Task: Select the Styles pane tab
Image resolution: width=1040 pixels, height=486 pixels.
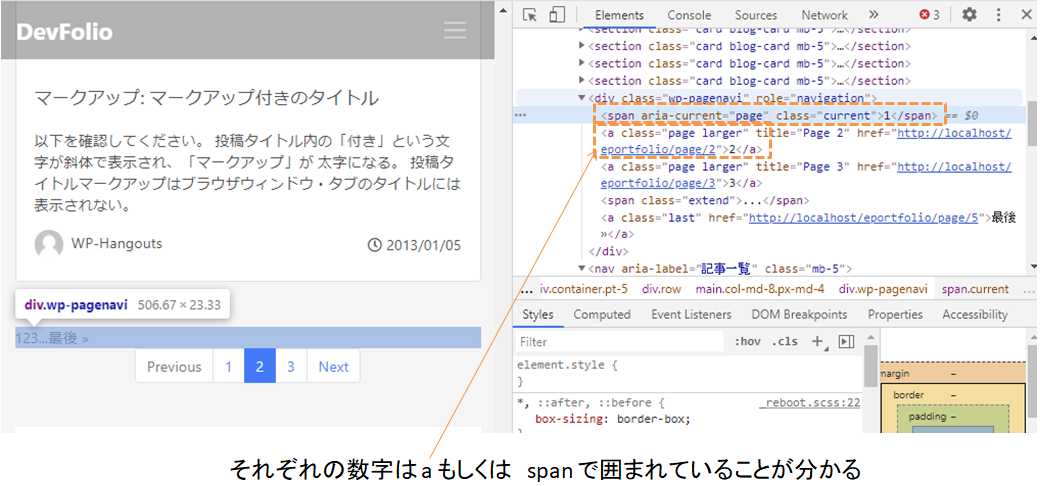Action: tap(538, 314)
